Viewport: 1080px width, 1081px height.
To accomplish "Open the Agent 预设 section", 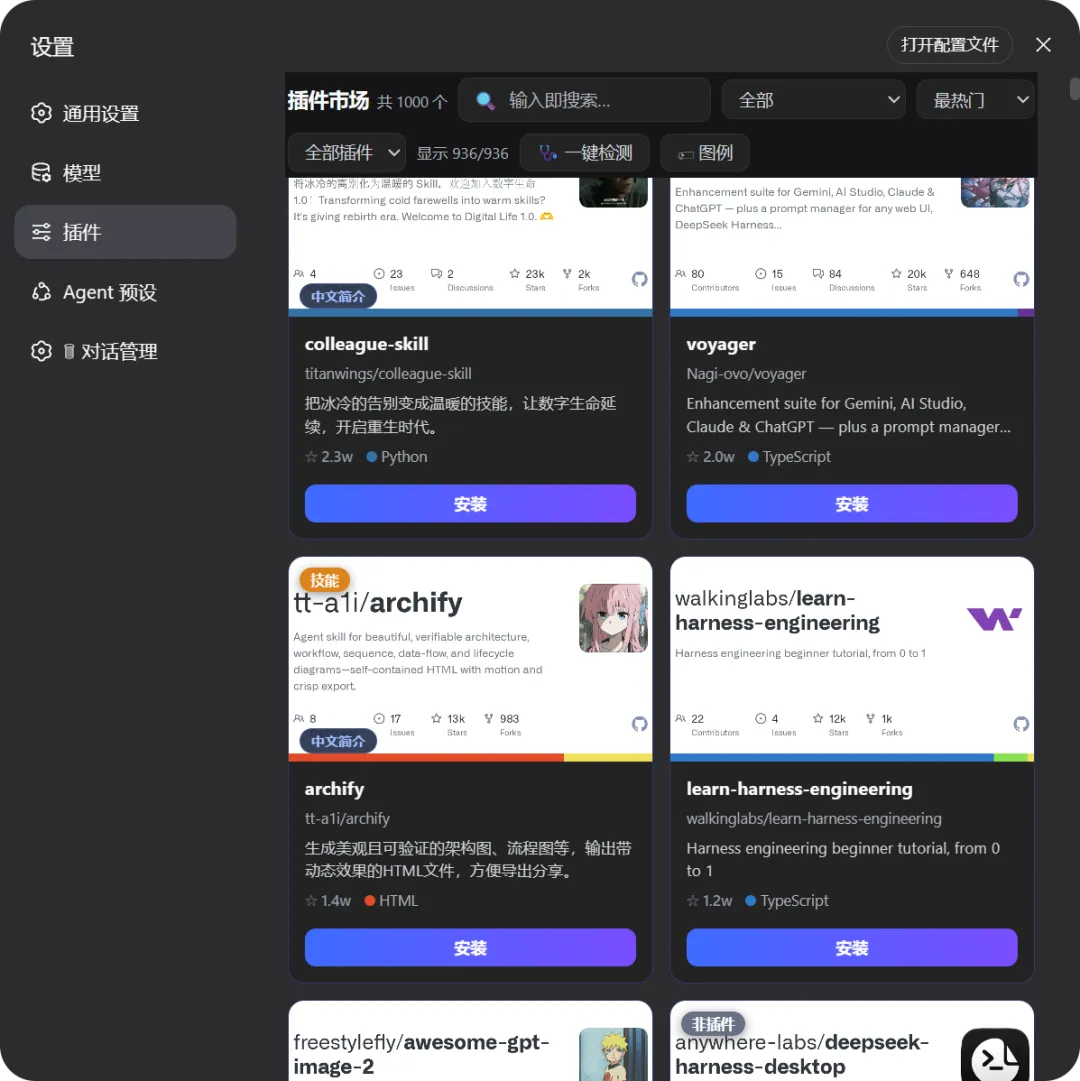I will pos(125,292).
